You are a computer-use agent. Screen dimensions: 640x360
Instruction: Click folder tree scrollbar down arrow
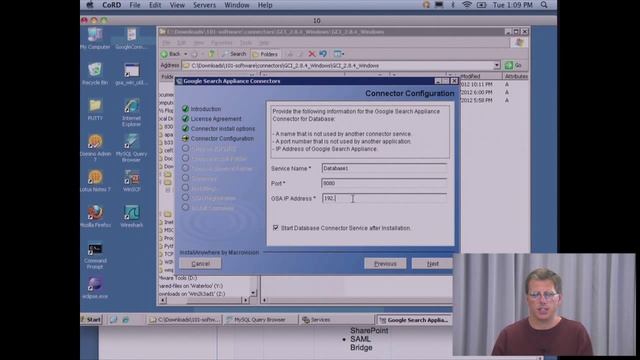click(253, 292)
